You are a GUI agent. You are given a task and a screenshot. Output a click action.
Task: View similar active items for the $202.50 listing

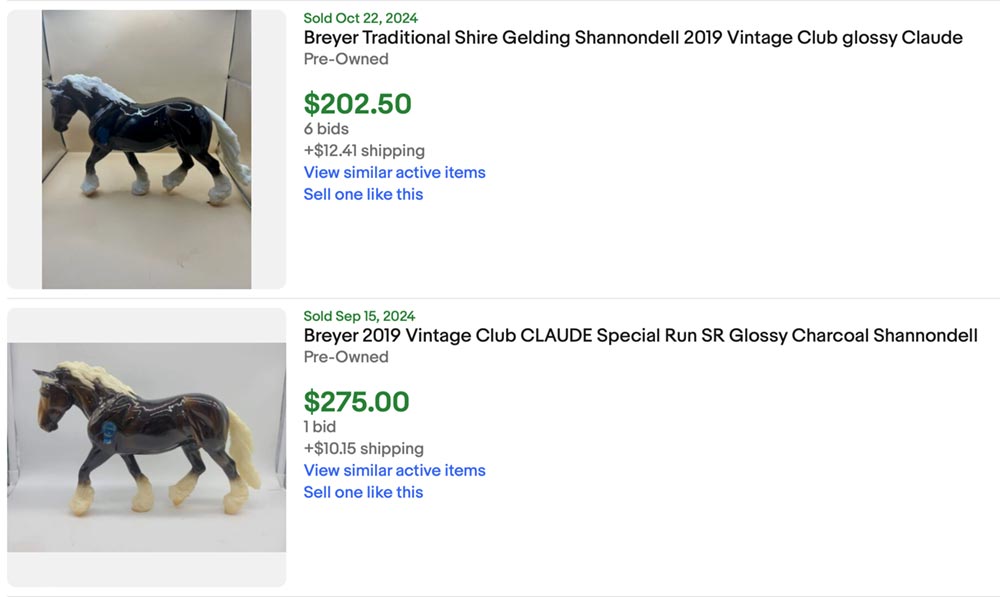(x=394, y=172)
